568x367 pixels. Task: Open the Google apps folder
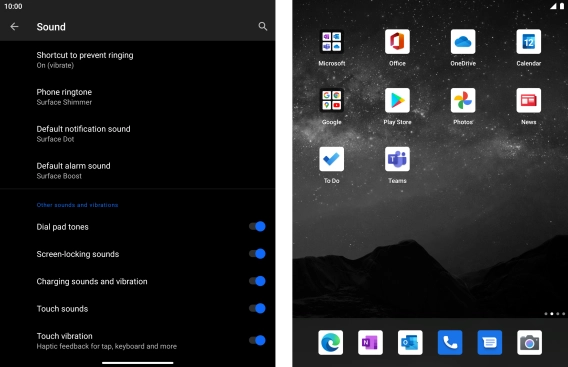pyautogui.click(x=331, y=100)
